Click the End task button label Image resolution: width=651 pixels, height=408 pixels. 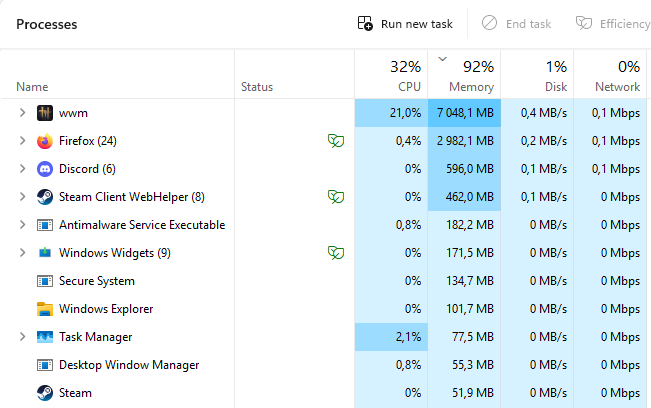[529, 24]
